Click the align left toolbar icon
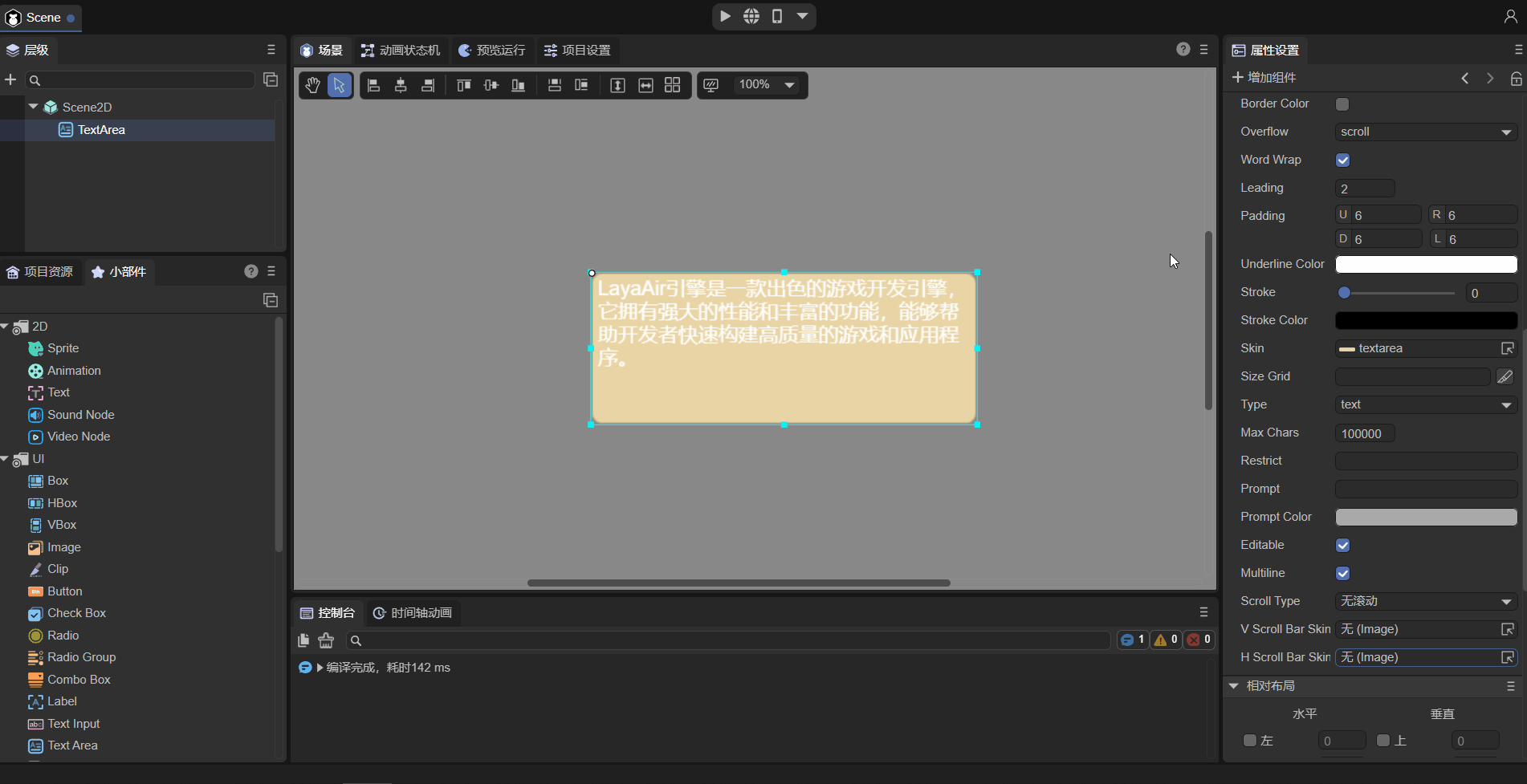Image resolution: width=1527 pixels, height=784 pixels. pyautogui.click(x=373, y=85)
